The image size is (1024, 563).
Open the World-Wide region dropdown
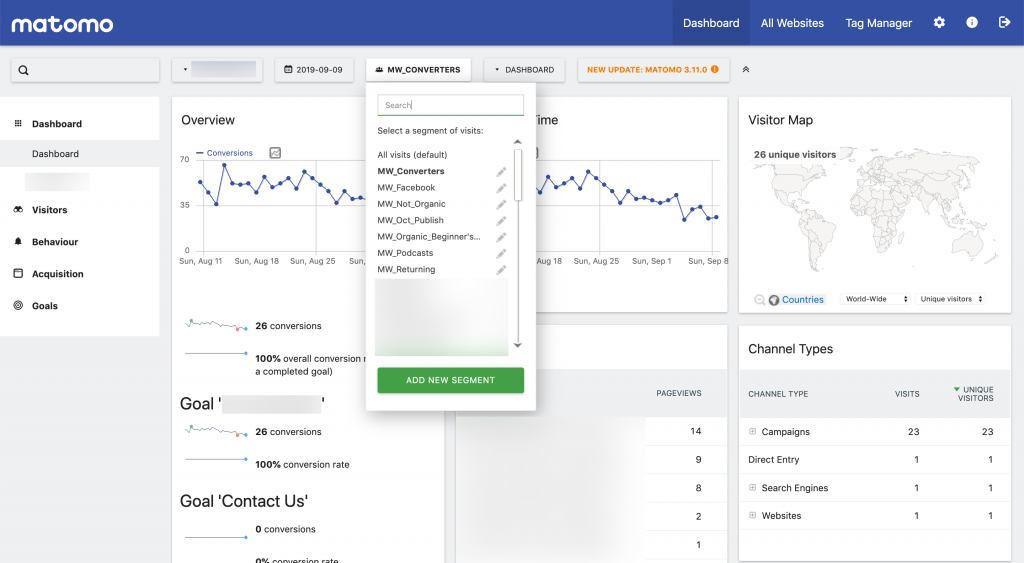click(x=876, y=299)
